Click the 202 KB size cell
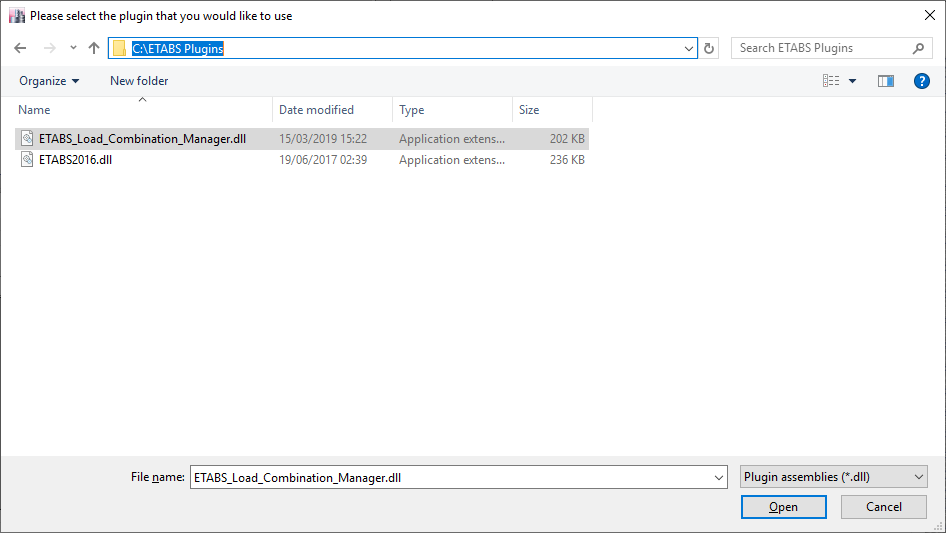 point(567,139)
